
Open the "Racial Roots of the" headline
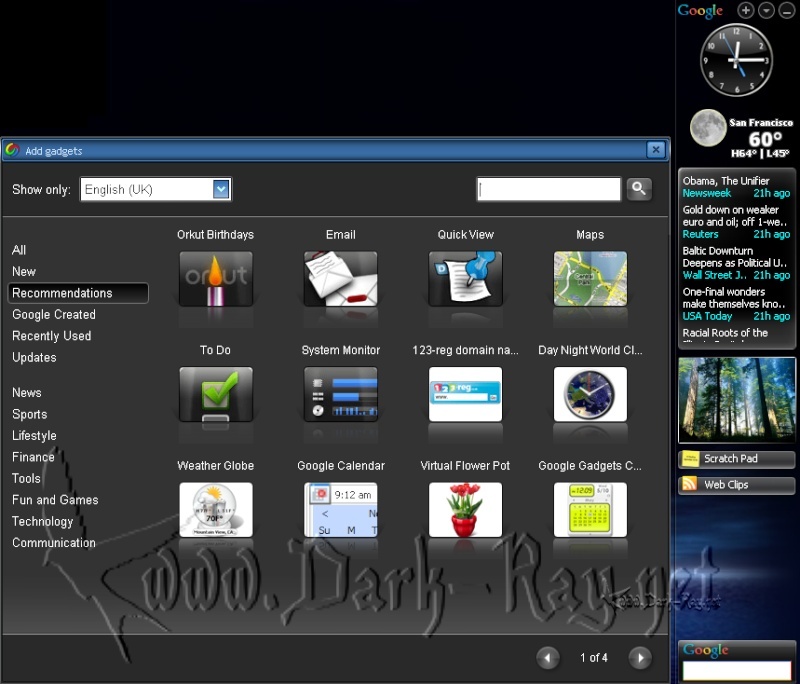[x=725, y=333]
